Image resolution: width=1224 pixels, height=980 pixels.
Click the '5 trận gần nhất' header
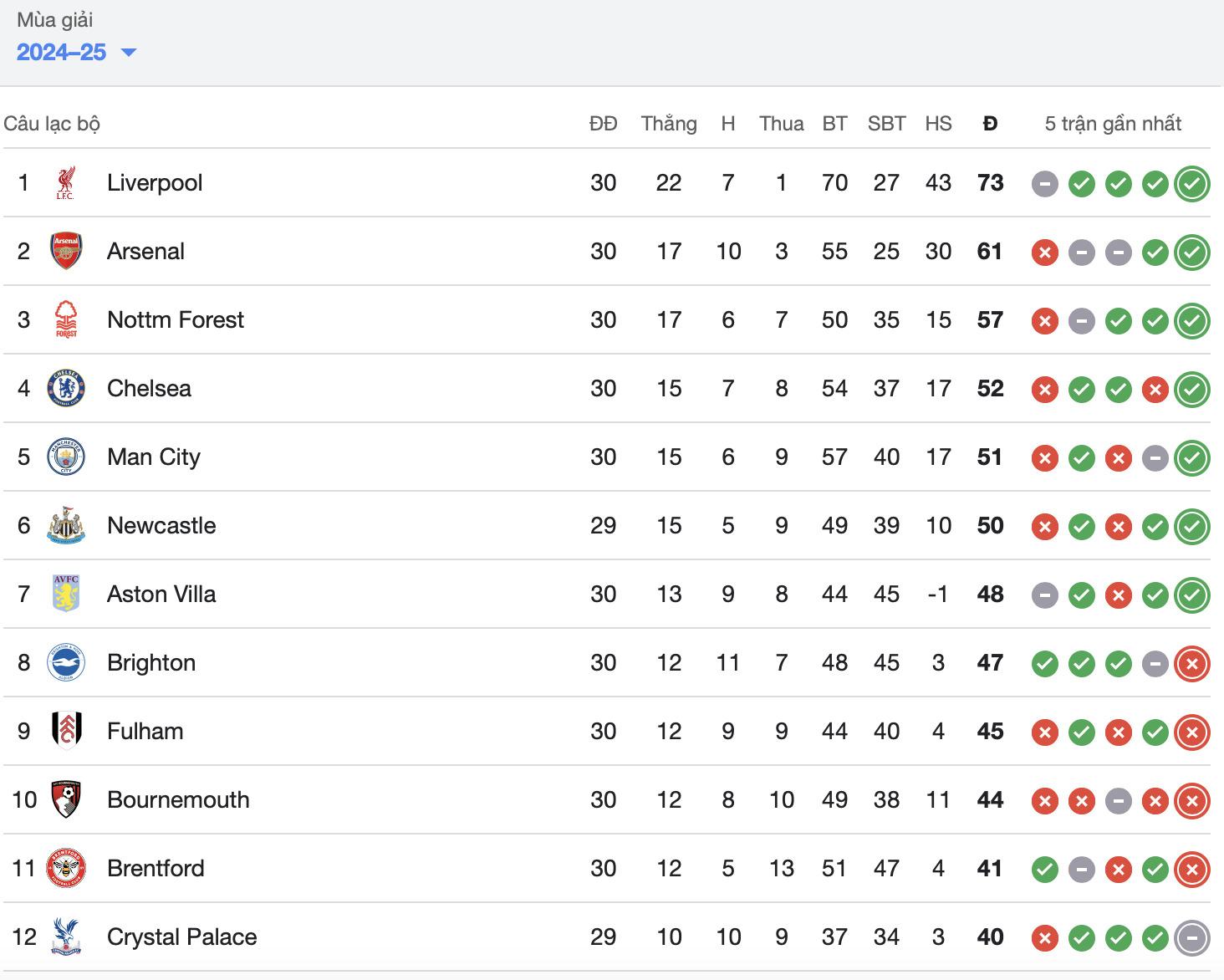click(x=1113, y=124)
